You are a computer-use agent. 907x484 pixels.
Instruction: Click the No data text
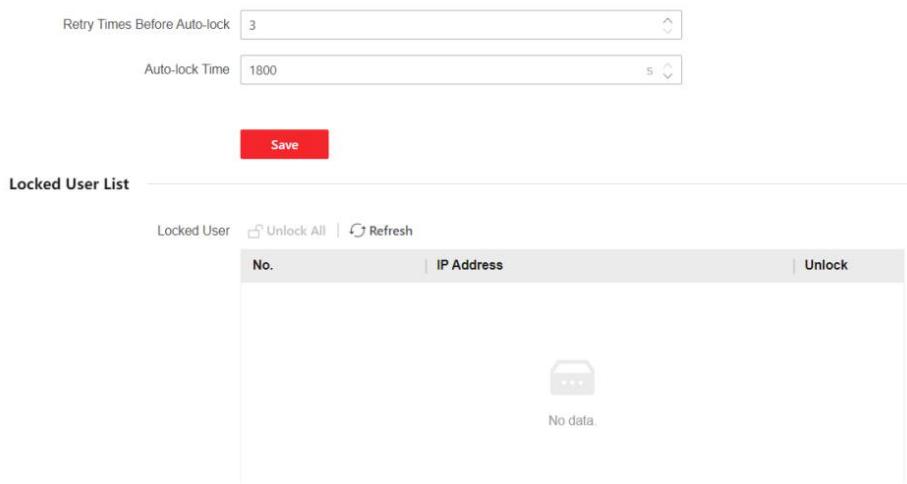[x=571, y=420]
